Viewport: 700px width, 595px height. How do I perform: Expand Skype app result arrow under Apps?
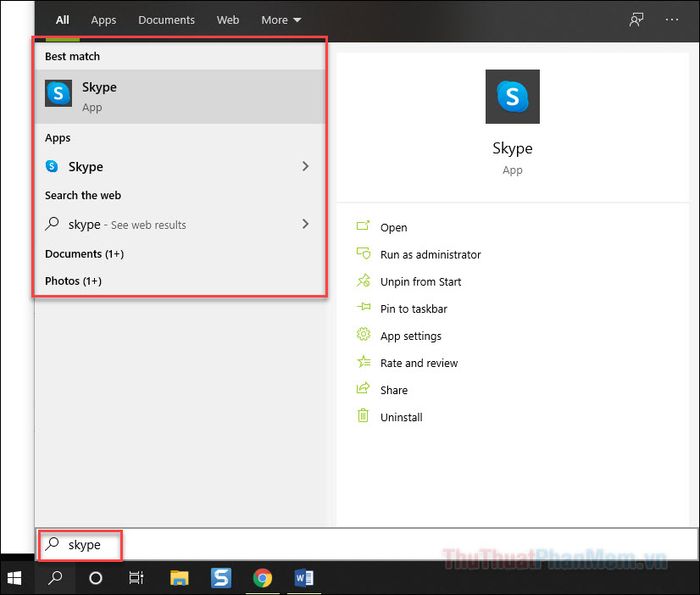point(305,167)
